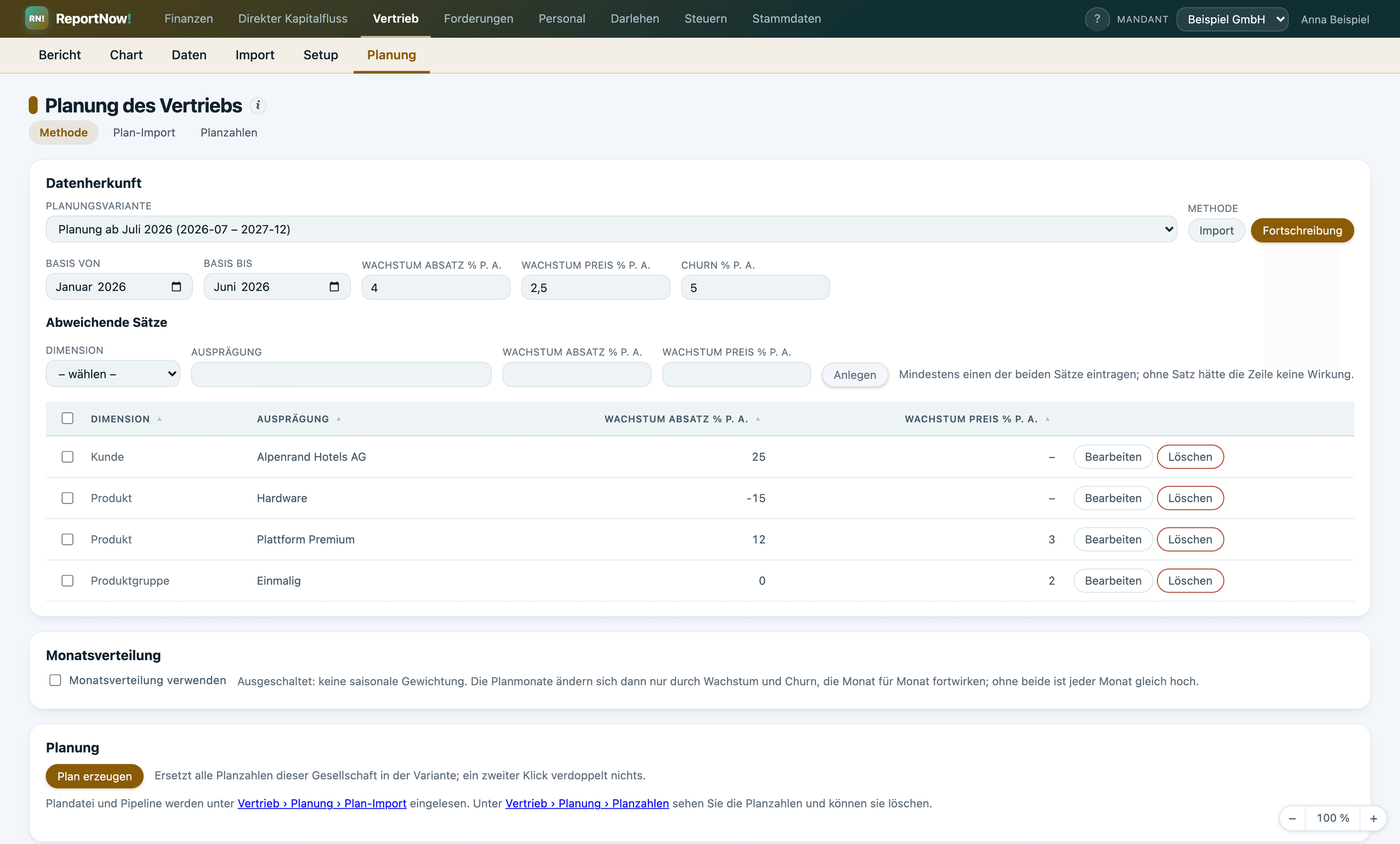Edit the Plattform Premium row

pos(1112,539)
